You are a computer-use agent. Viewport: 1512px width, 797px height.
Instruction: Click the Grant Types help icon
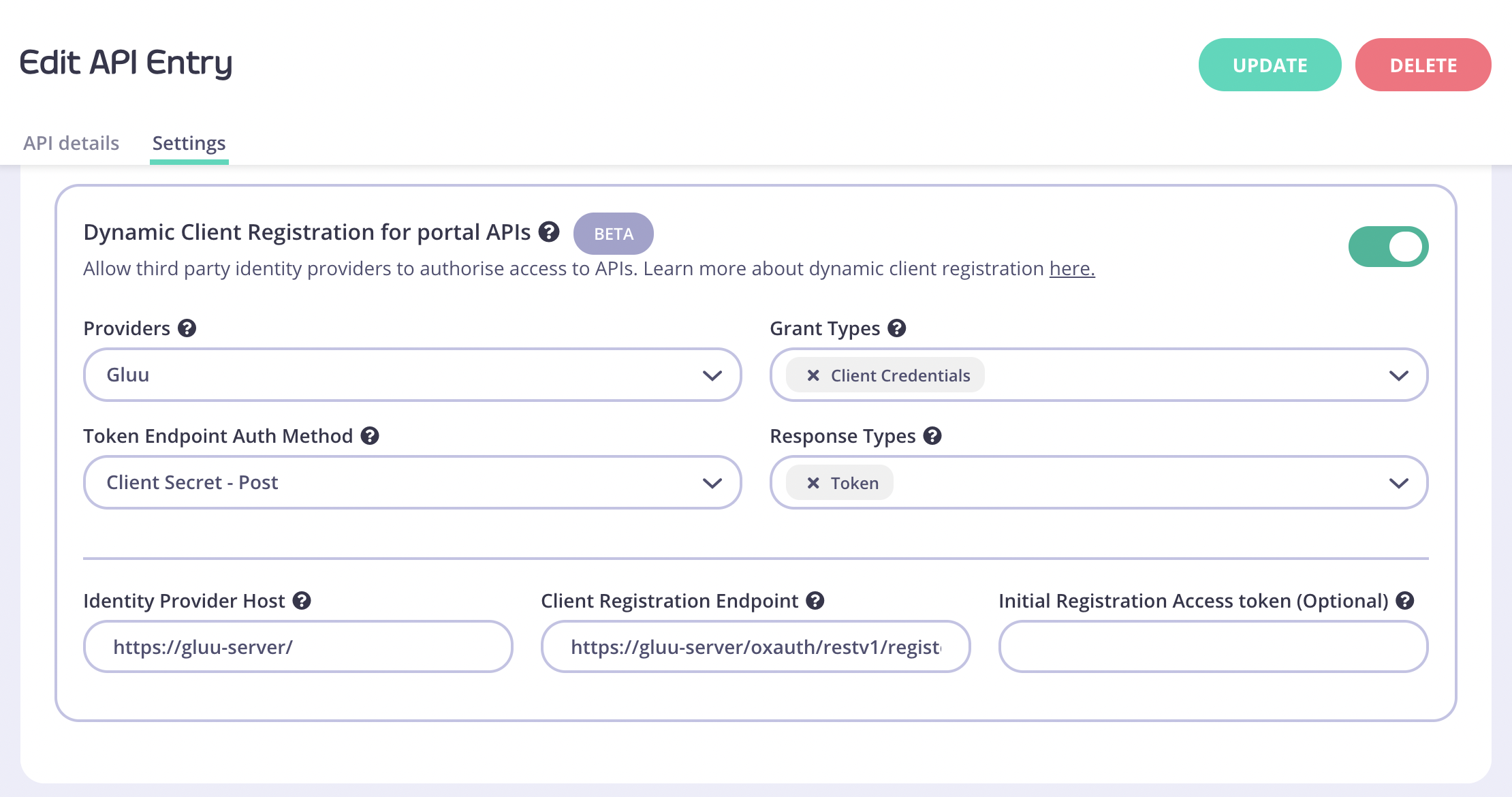(897, 328)
